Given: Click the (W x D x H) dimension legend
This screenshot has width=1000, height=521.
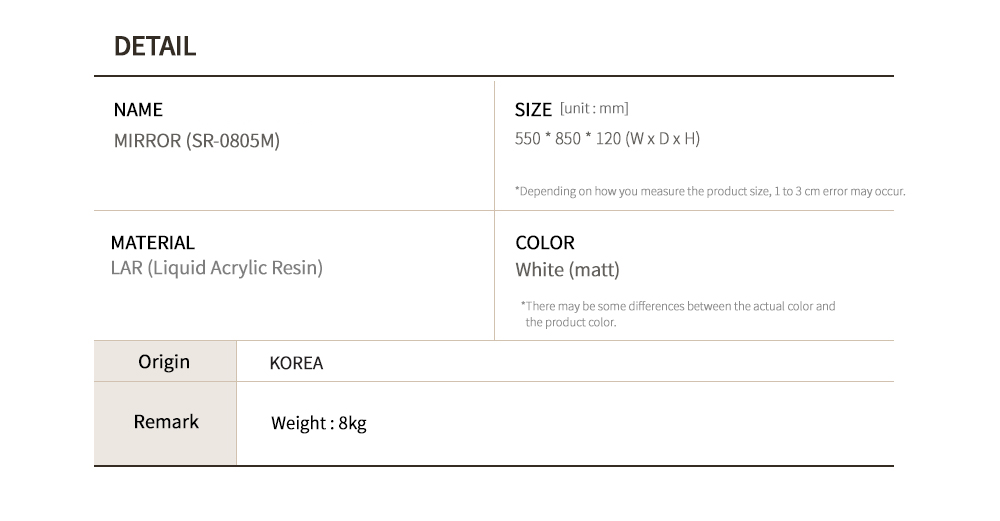Looking at the screenshot, I should click(663, 138).
